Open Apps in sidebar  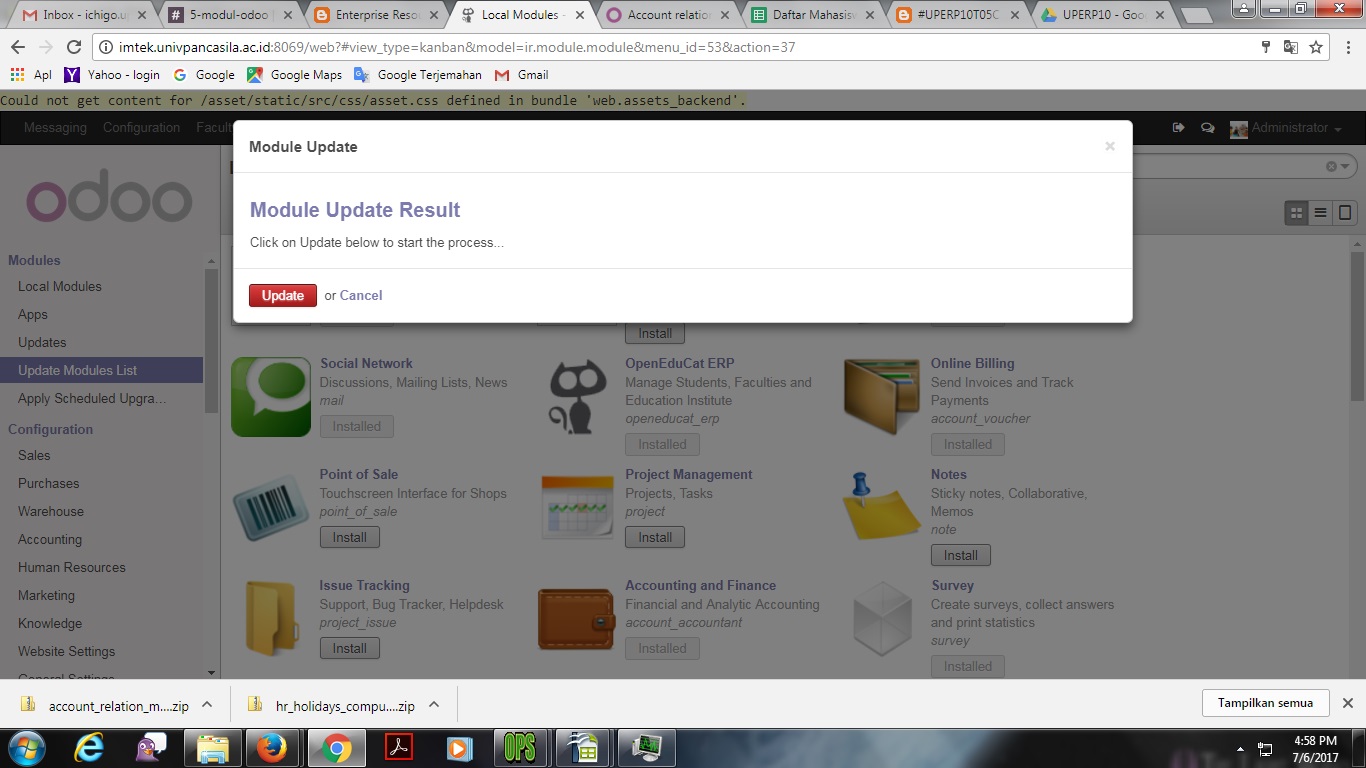pos(33,314)
